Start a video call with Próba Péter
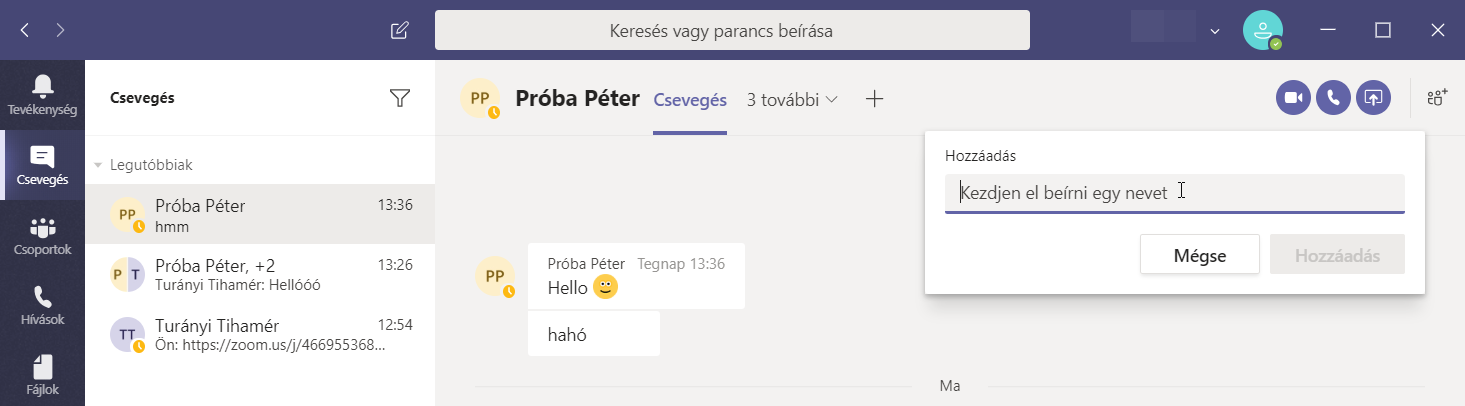 [x=1293, y=98]
